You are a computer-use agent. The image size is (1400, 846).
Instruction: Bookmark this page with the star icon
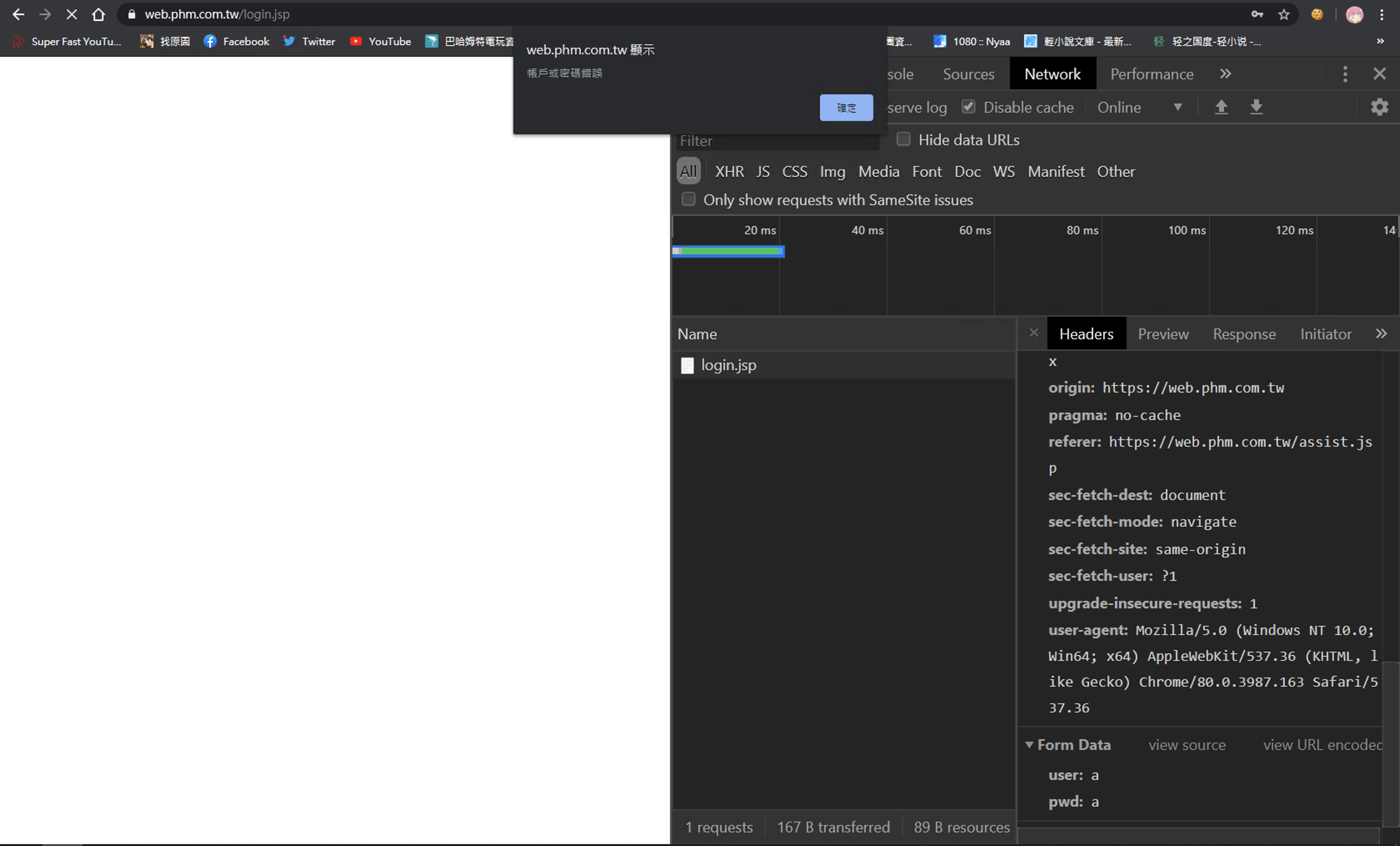(x=1283, y=14)
